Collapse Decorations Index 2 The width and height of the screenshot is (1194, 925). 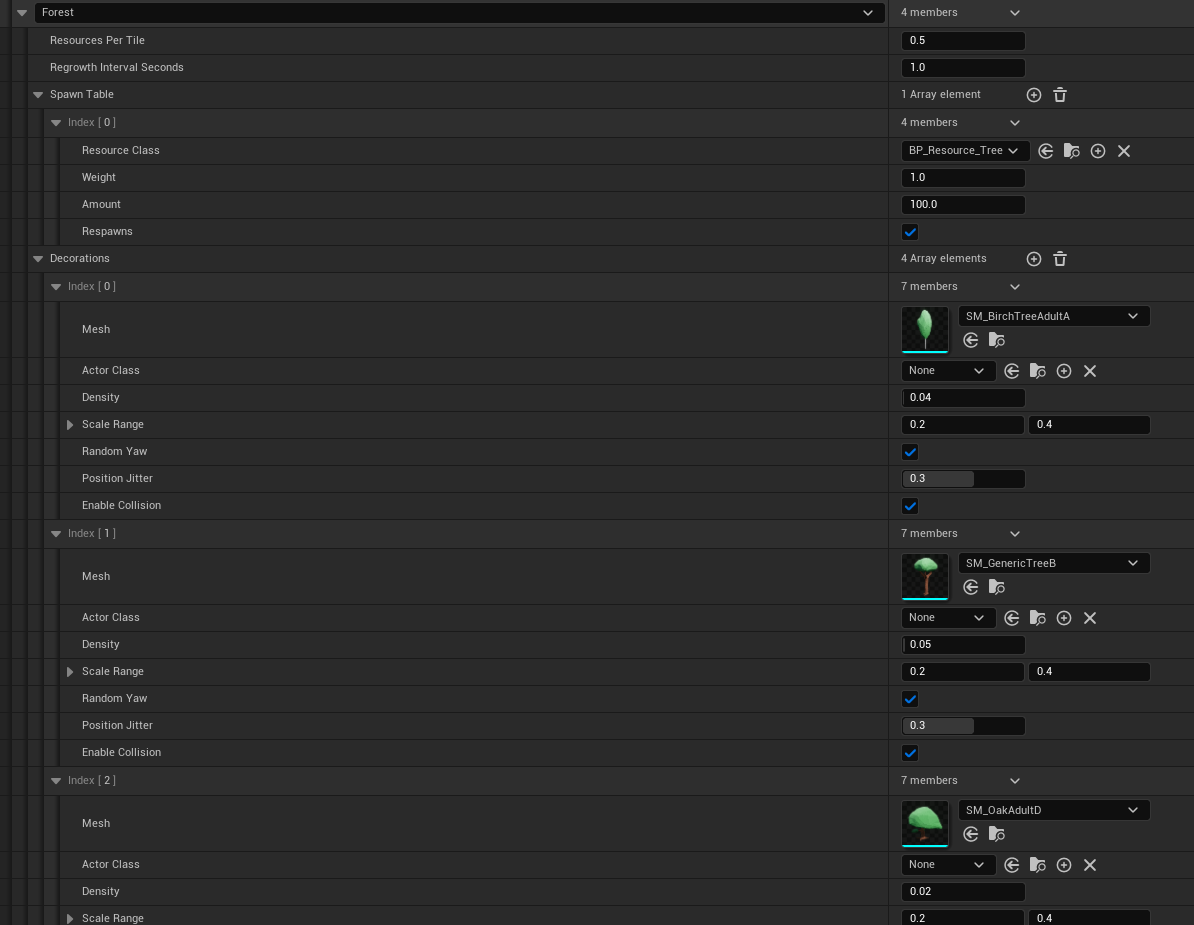pos(56,780)
